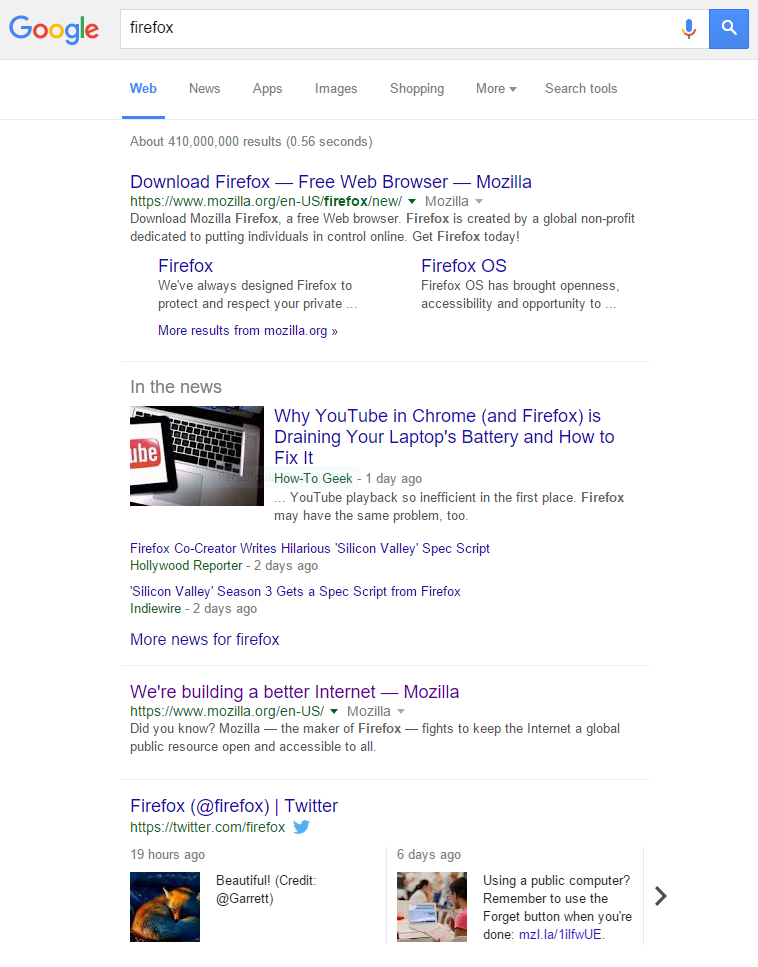Image resolution: width=758 pixels, height=967 pixels.
Task: Click the https://twitter.com/firefox URL
Action: [207, 827]
